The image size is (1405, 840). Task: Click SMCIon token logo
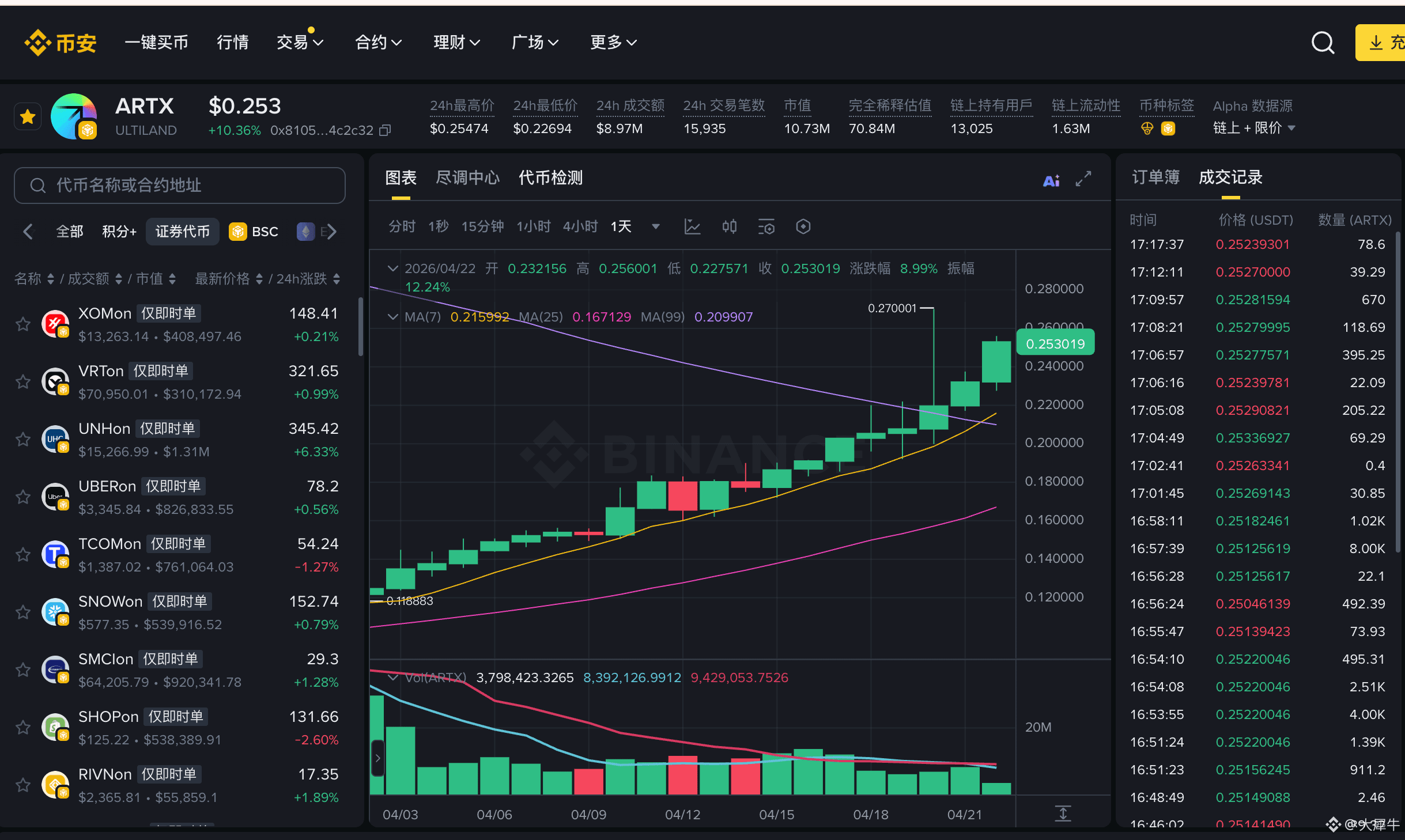(55, 670)
